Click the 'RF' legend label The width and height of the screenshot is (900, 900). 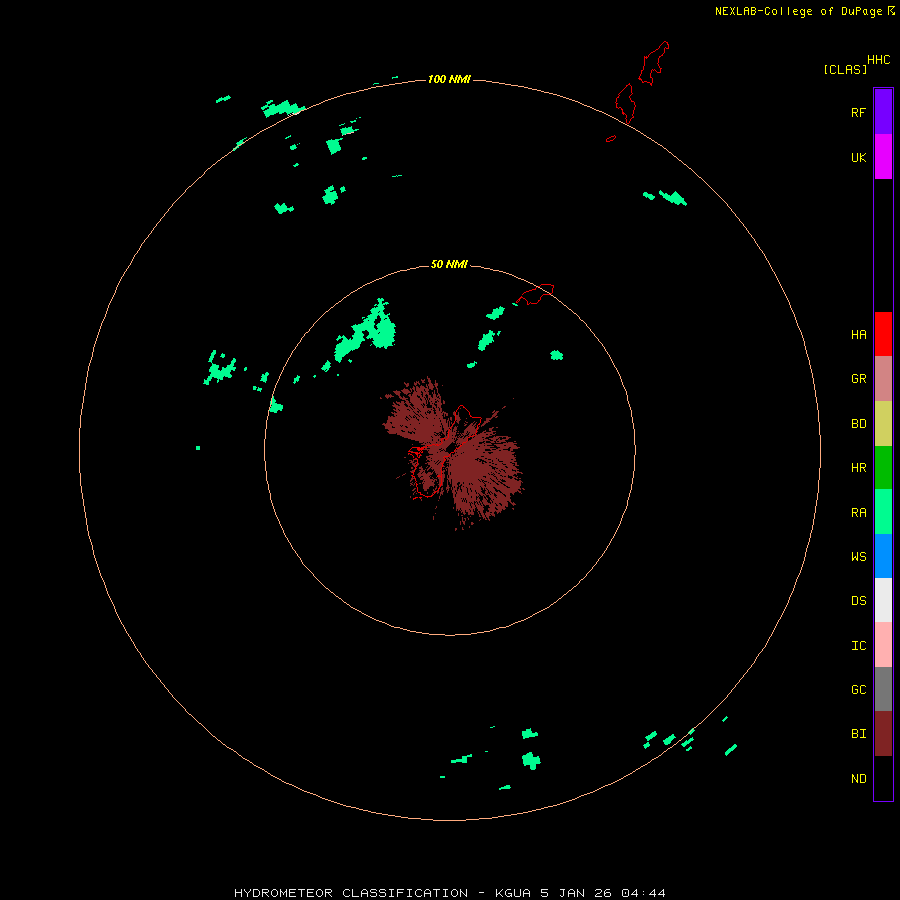pyautogui.click(x=858, y=112)
